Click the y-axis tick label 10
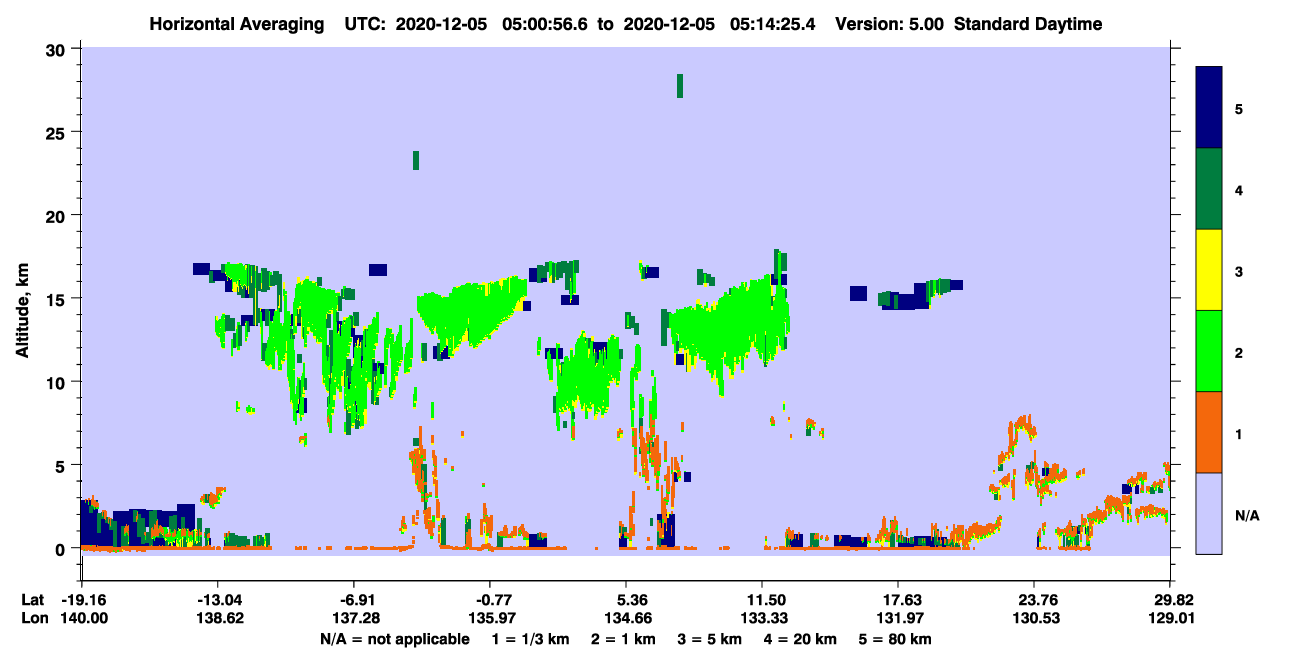 [x=58, y=382]
